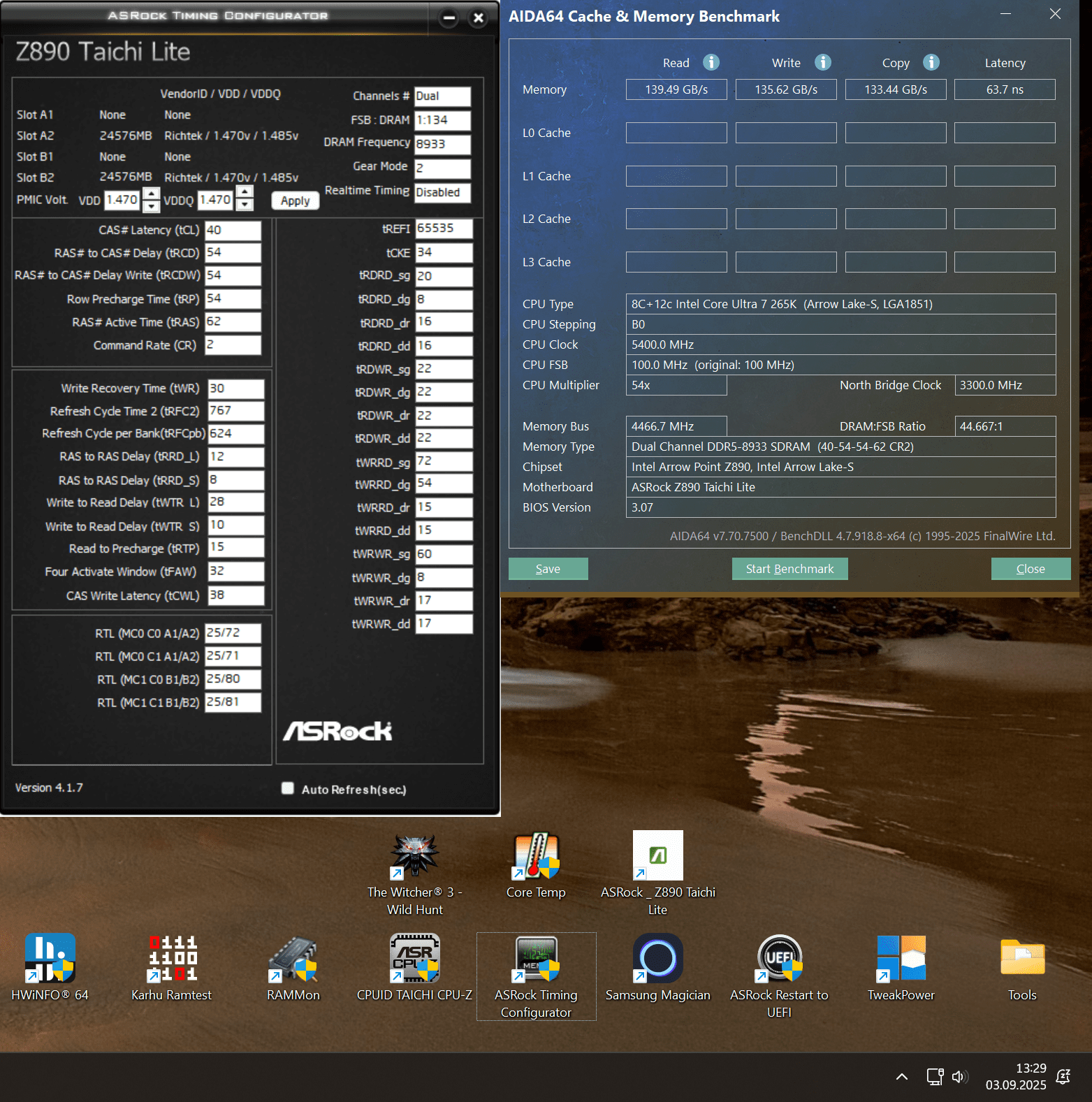The width and height of the screenshot is (1092, 1102).
Task: Decrease PMIC VDD voltage with down arrow
Action: pyautogui.click(x=152, y=206)
